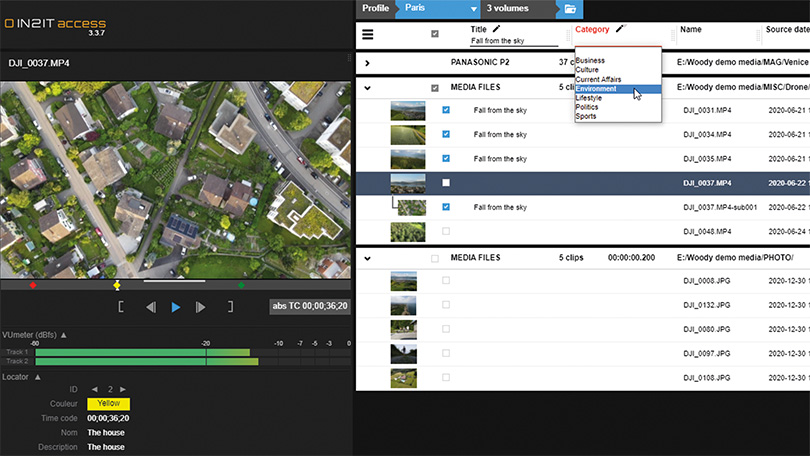Set the mark-in bracket point

pyautogui.click(x=121, y=307)
